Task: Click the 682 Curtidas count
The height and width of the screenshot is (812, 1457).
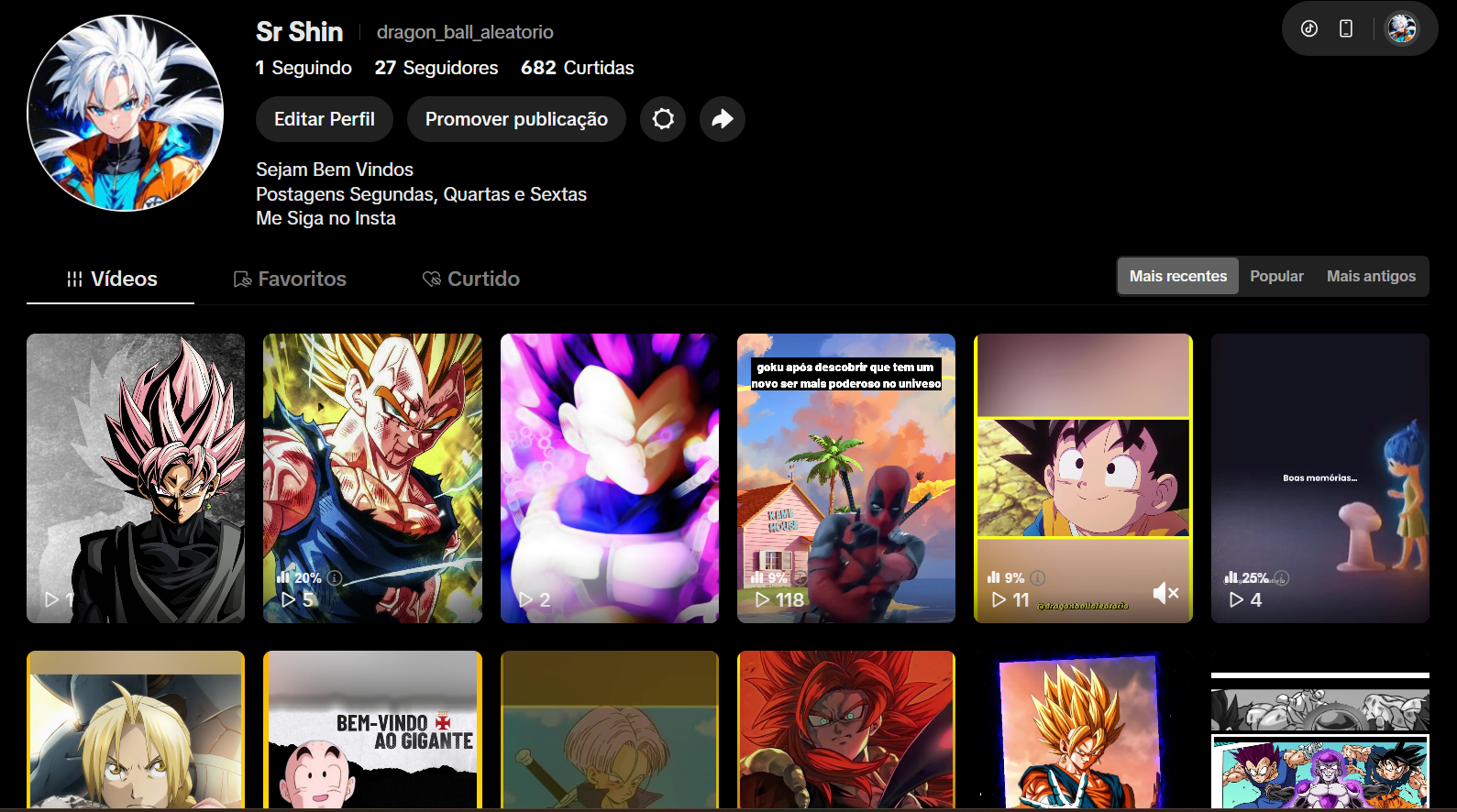Action: (x=578, y=68)
